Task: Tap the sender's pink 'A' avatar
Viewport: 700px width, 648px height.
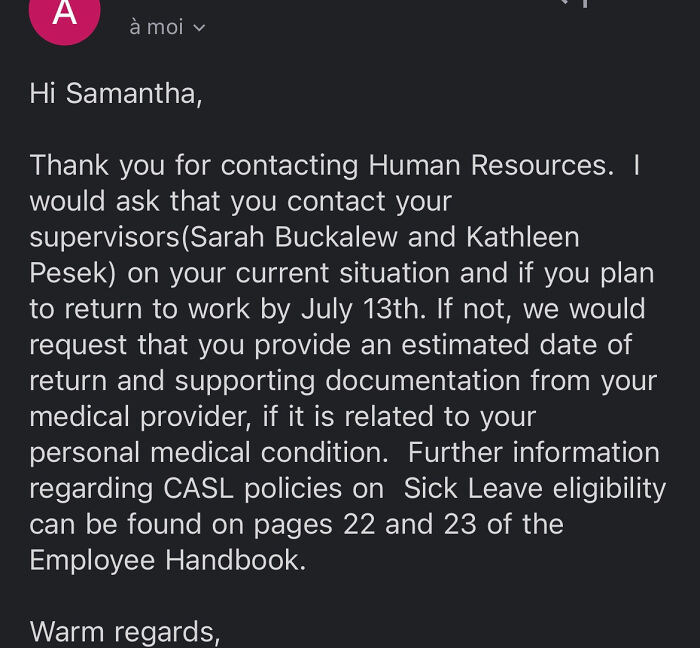Action: point(65,14)
